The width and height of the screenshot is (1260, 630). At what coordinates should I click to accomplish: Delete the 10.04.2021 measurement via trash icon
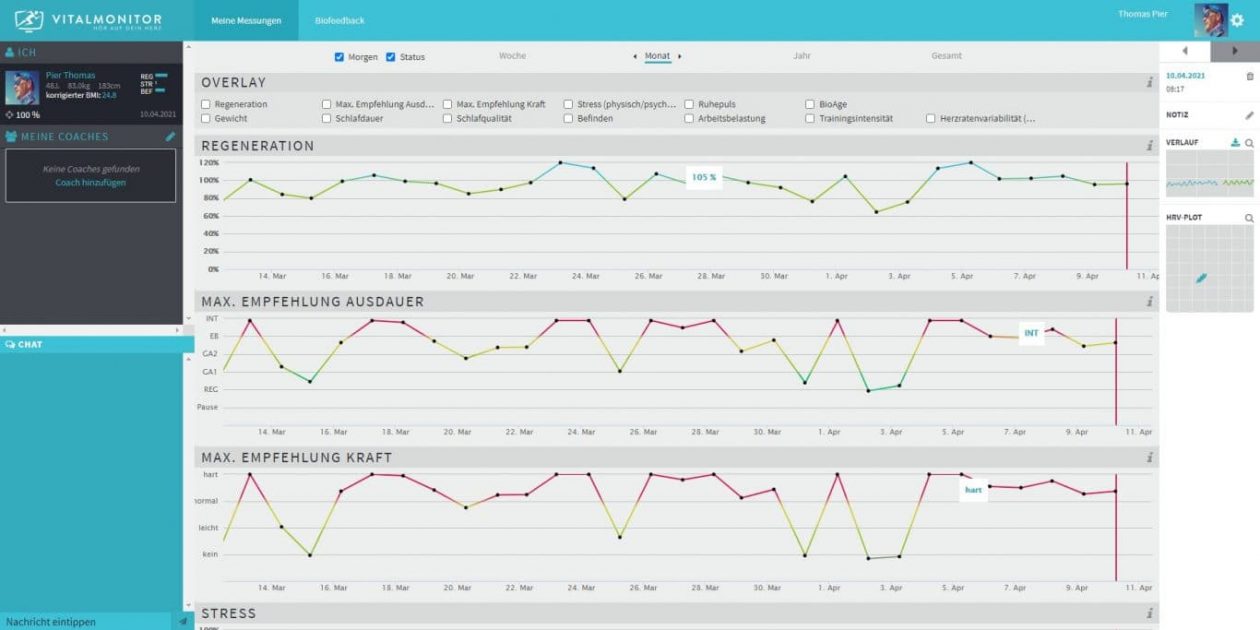(1249, 76)
